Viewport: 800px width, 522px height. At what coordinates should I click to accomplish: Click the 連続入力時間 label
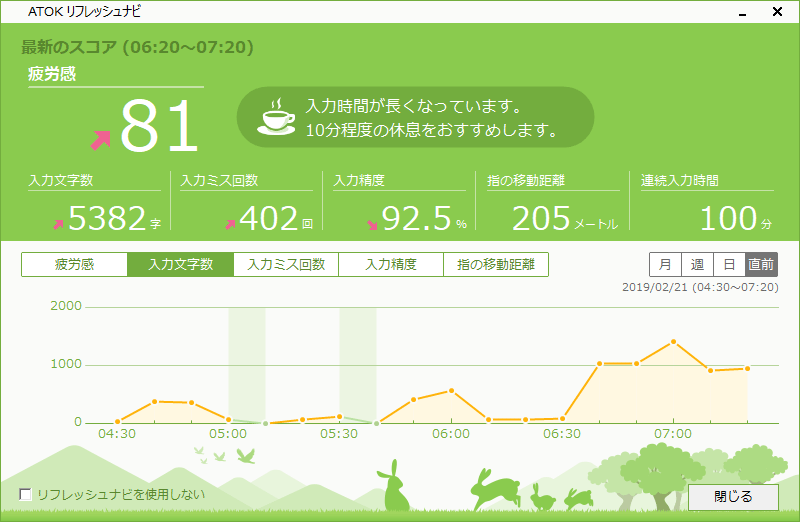pos(680,181)
